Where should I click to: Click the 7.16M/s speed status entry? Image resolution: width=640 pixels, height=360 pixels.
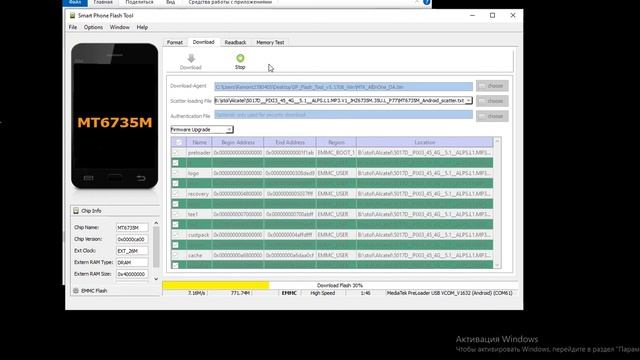(196, 293)
